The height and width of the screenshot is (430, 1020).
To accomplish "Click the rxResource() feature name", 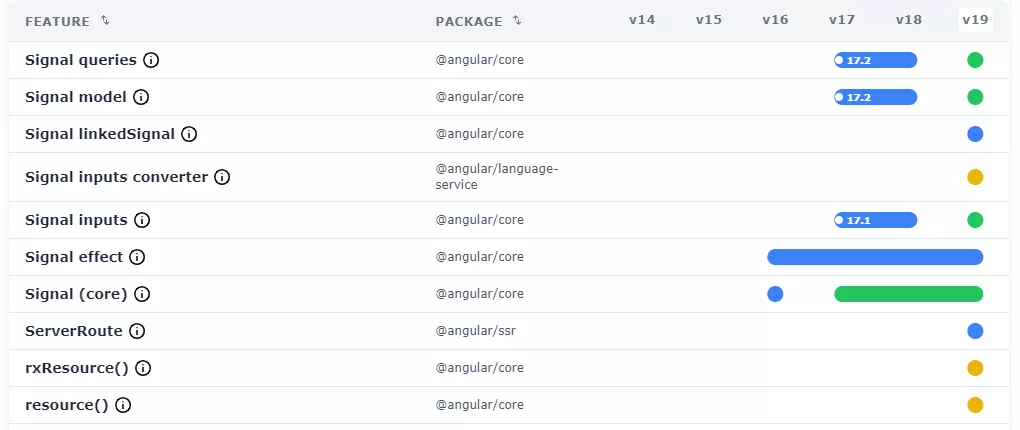I will [x=77, y=368].
